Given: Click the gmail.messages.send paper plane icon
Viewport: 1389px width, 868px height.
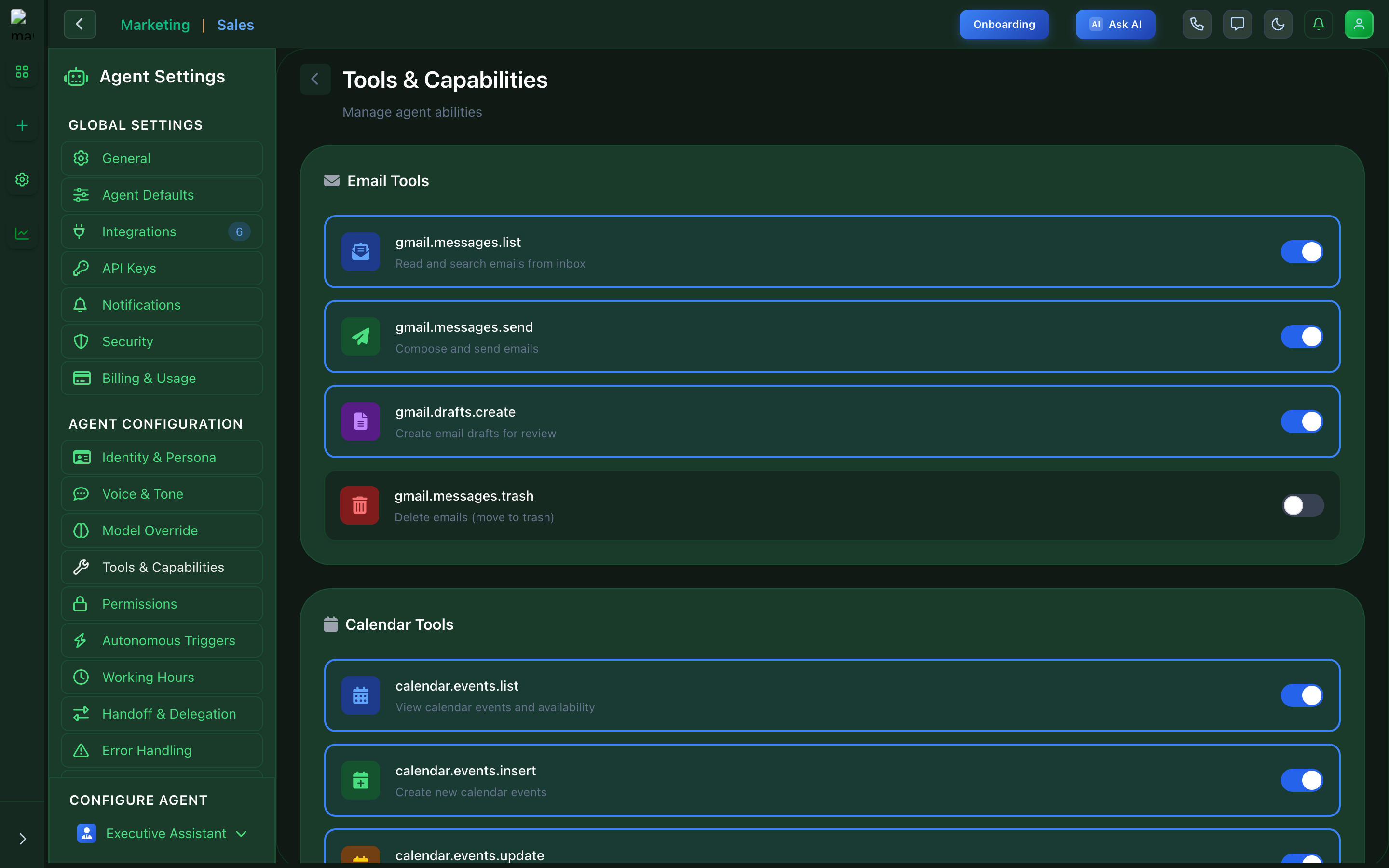Looking at the screenshot, I should point(360,337).
